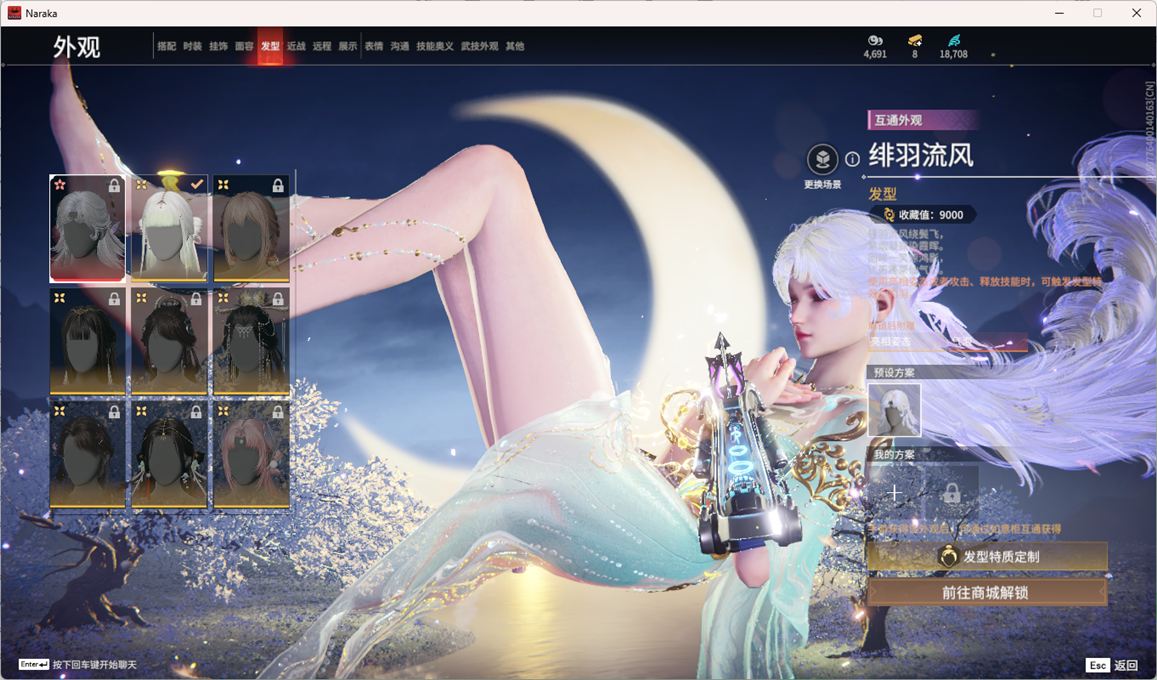The width and height of the screenshot is (1157, 680).
Task: Click the 绯羽流风 hairstyle title
Action: tap(921, 156)
